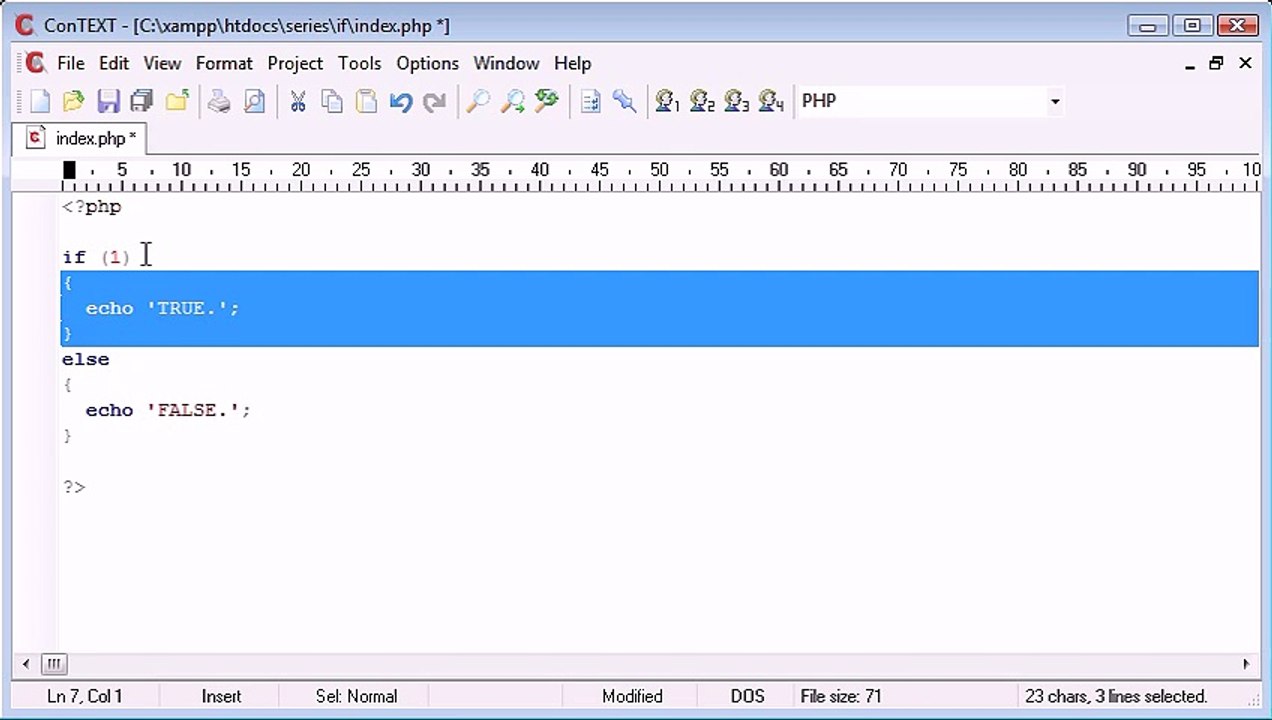Click the horizontal scrollbar thumb
Screen dimensions: 1272x720
tap(54, 664)
